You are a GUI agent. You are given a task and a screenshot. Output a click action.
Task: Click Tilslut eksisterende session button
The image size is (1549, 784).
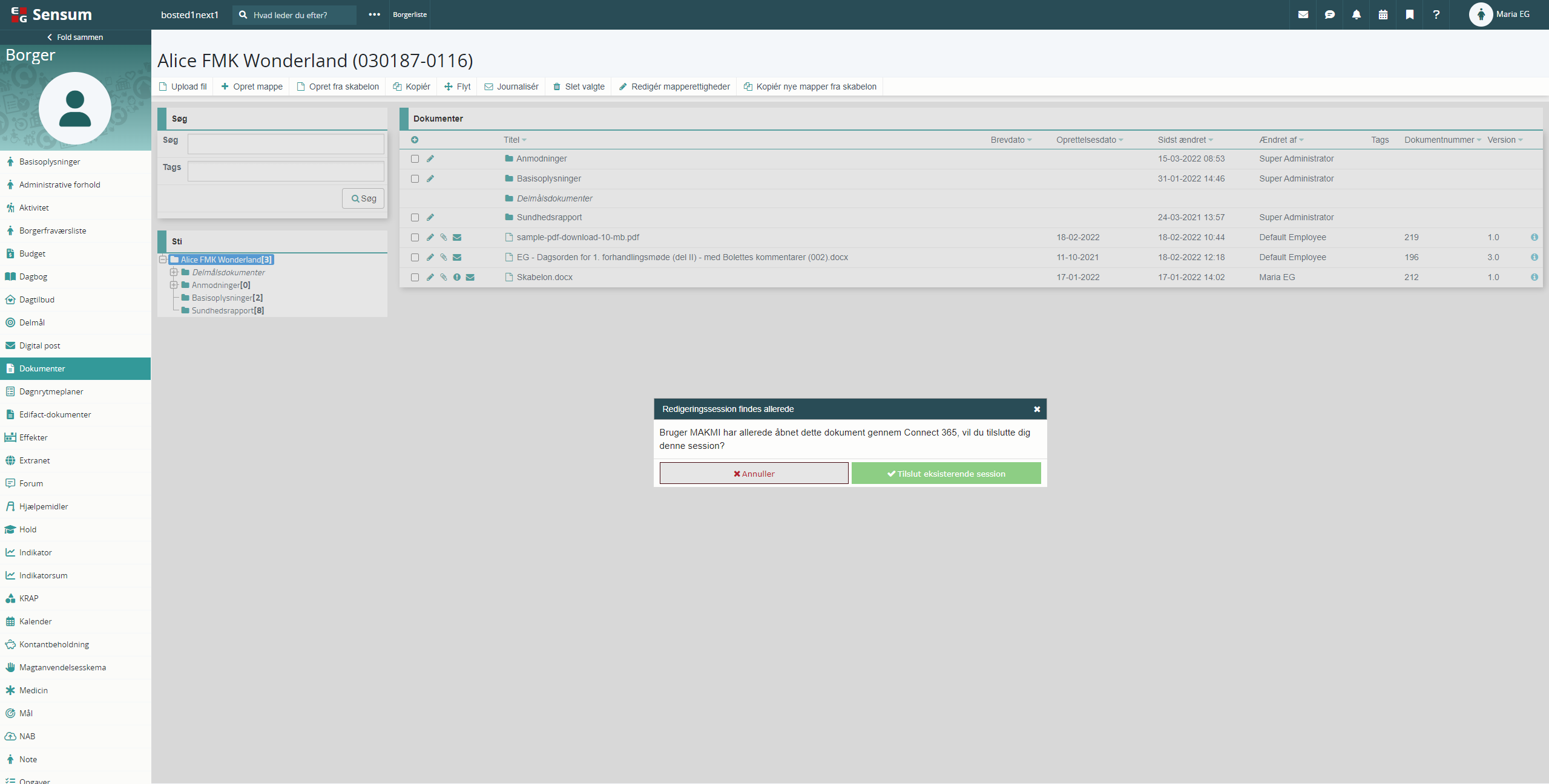tap(946, 474)
